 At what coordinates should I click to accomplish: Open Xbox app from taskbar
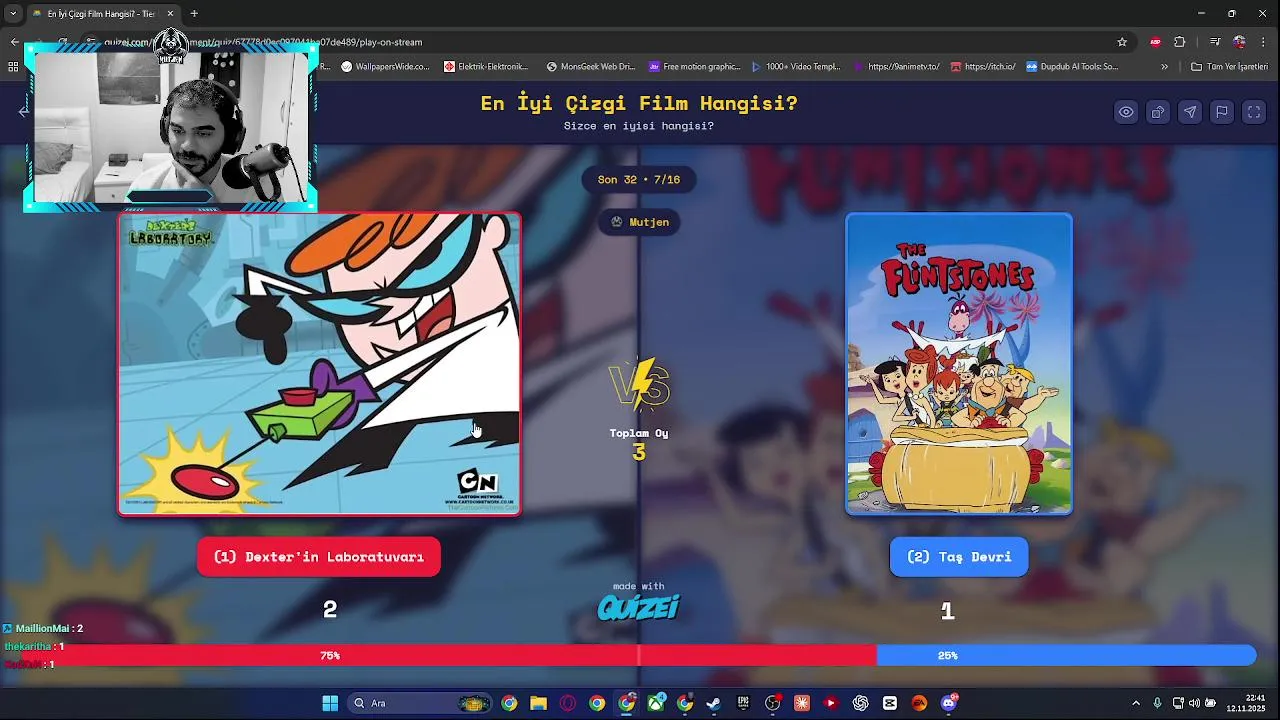656,703
